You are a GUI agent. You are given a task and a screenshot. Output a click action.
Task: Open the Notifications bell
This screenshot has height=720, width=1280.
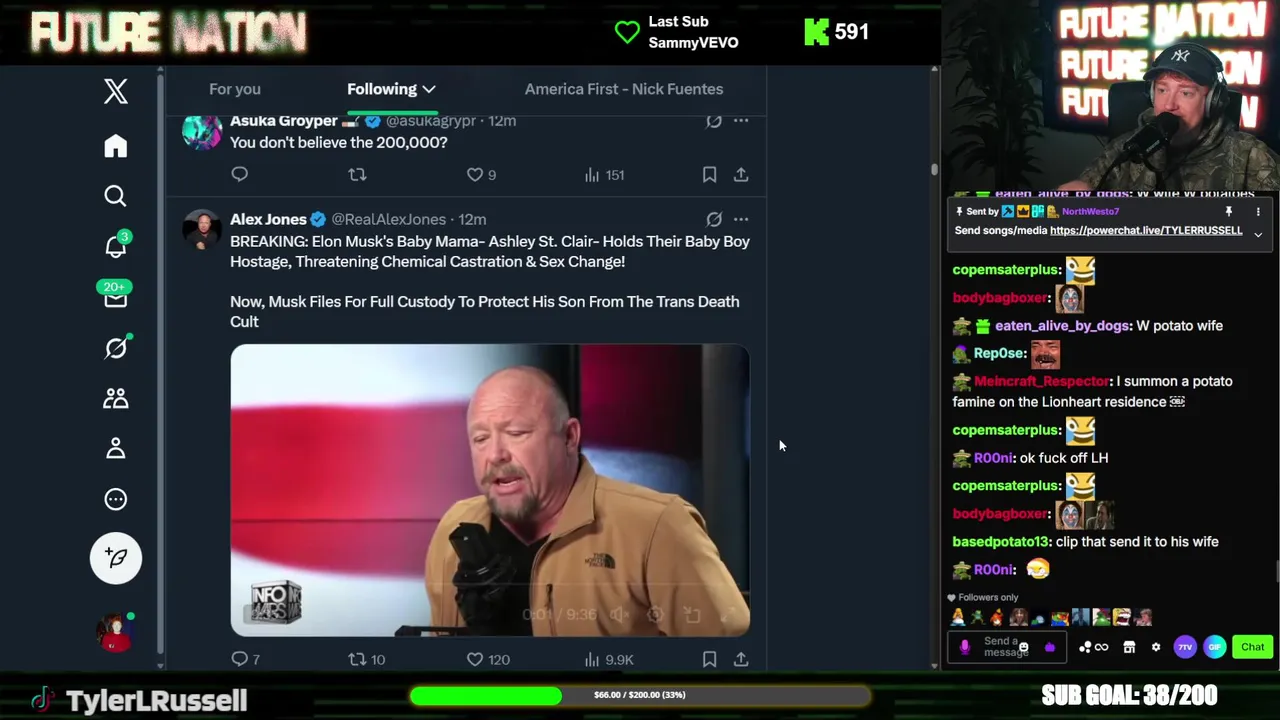tap(116, 246)
